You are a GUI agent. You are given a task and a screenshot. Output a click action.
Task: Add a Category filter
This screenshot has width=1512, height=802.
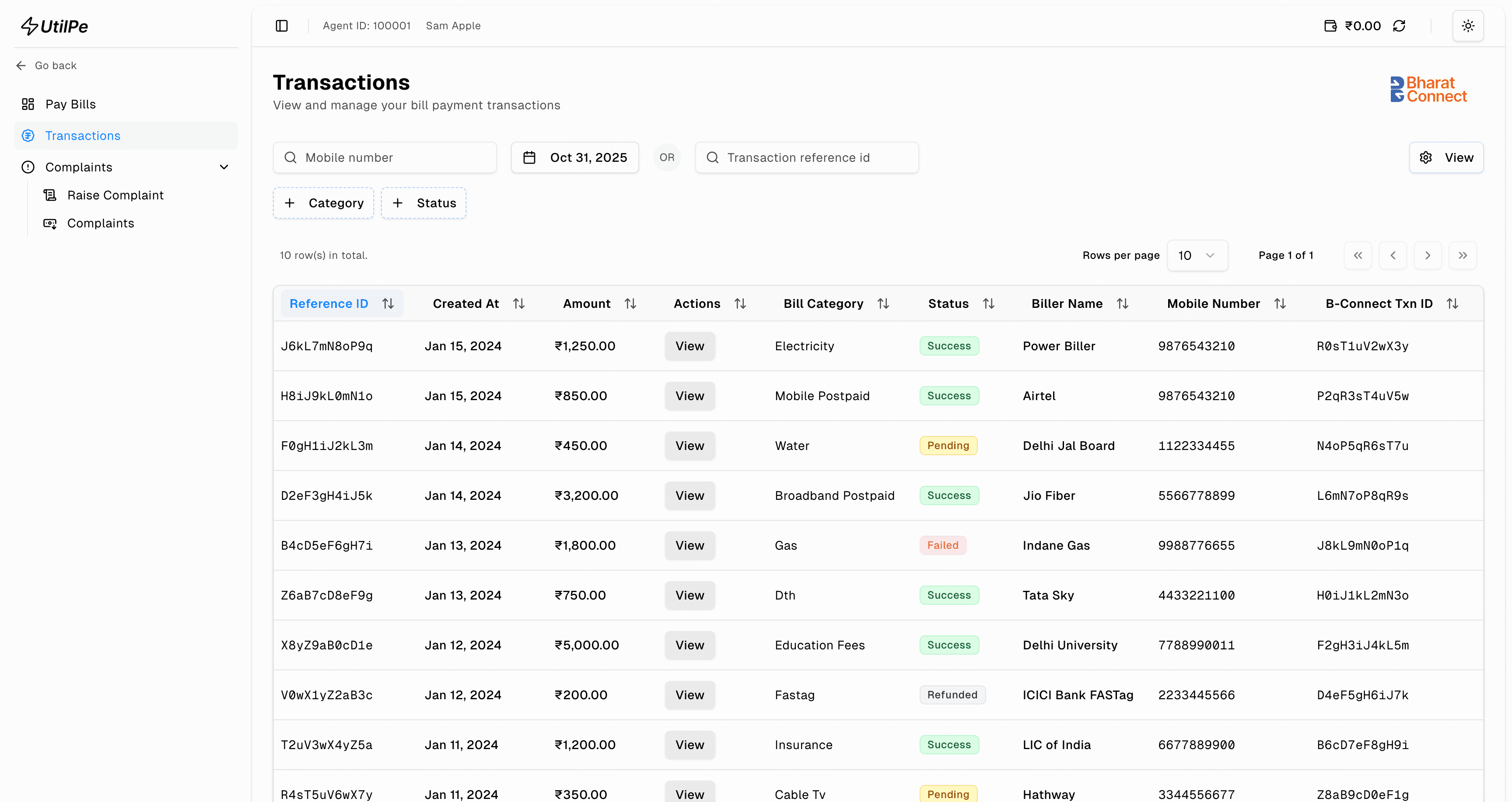point(323,203)
